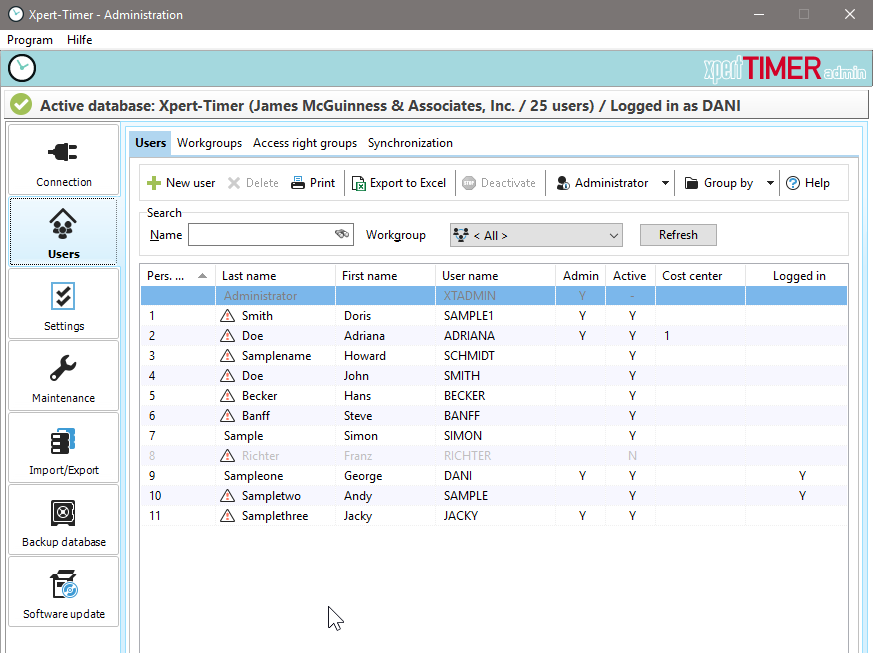
Task: Expand the Administrator dropdown arrow
Action: click(666, 183)
